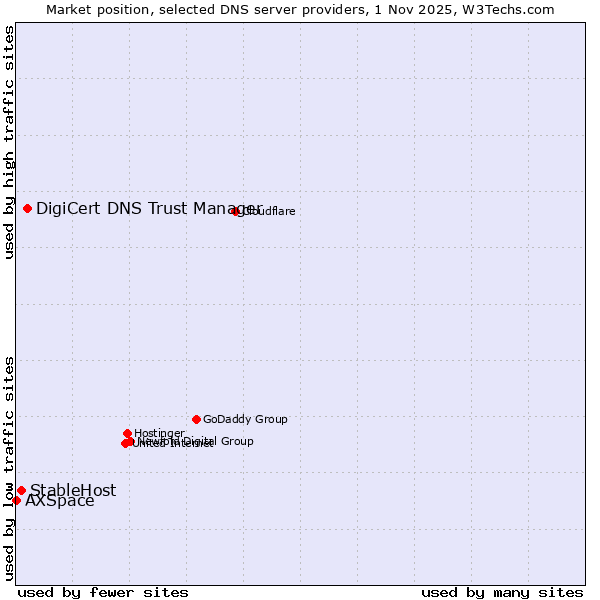The height and width of the screenshot is (600, 600).
Task: Click the DigiCert DNS Trust Manager red marker
Action: coord(28,208)
